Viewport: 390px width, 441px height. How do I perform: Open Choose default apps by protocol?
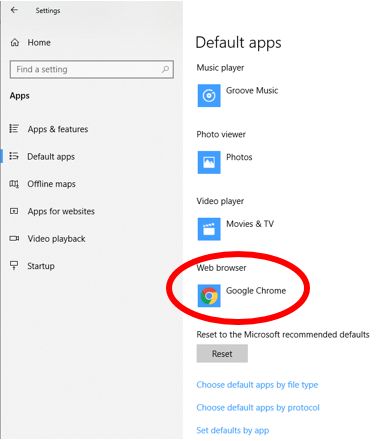click(x=258, y=407)
